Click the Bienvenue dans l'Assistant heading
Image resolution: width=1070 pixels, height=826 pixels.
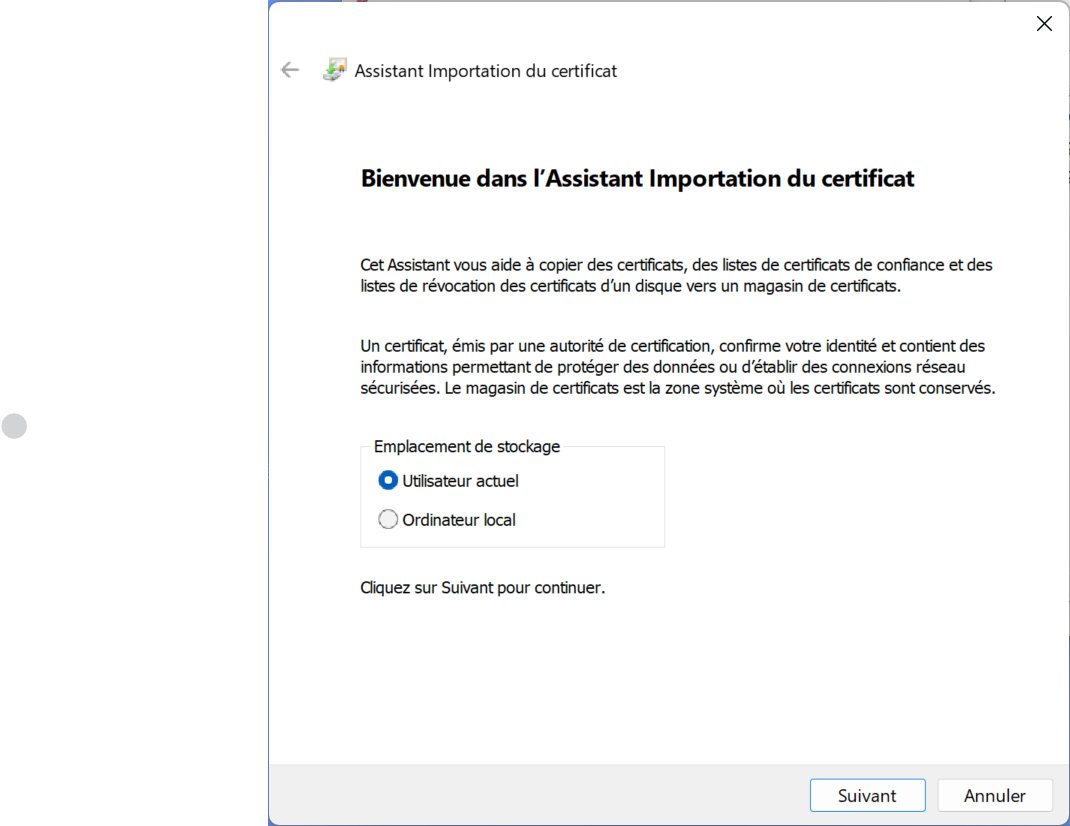click(637, 179)
